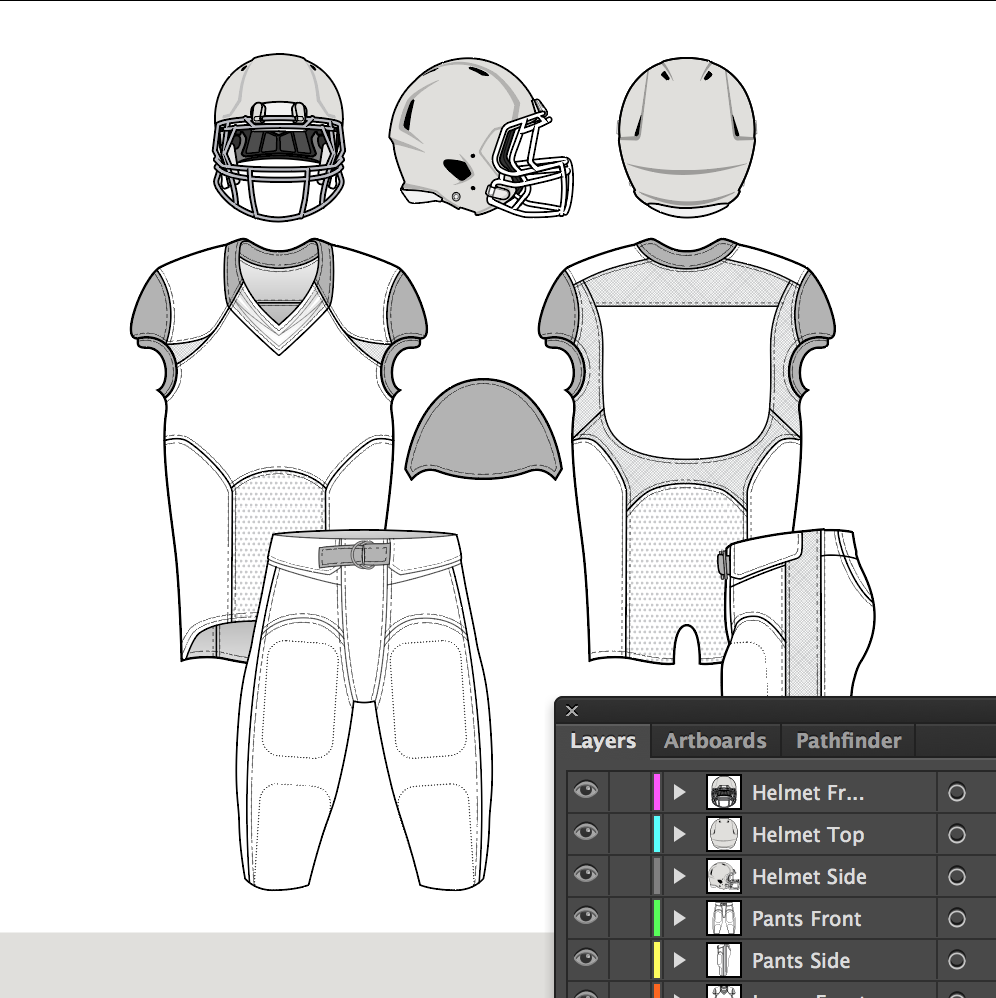Expand the Helmet Side layer

681,876
